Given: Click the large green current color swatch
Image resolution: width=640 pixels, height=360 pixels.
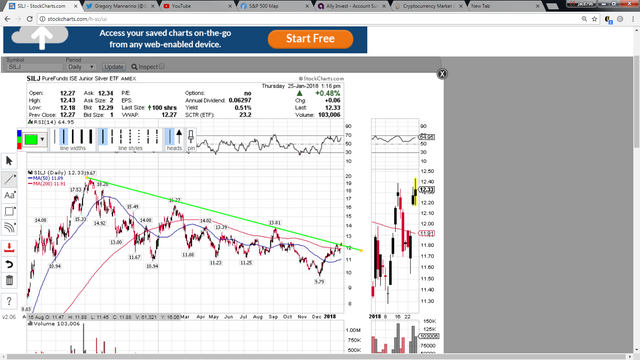Looking at the screenshot, I should (31, 139).
